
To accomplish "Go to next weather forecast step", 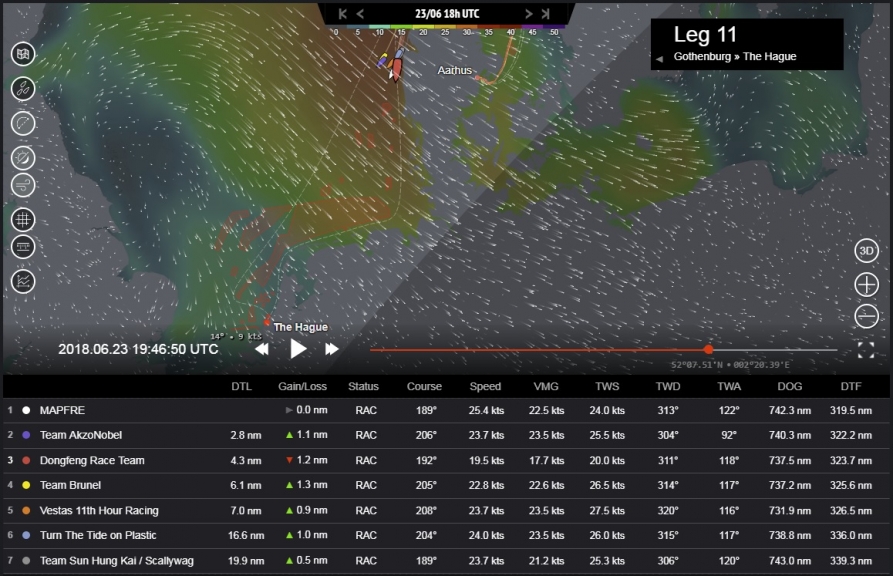I will 529,14.
